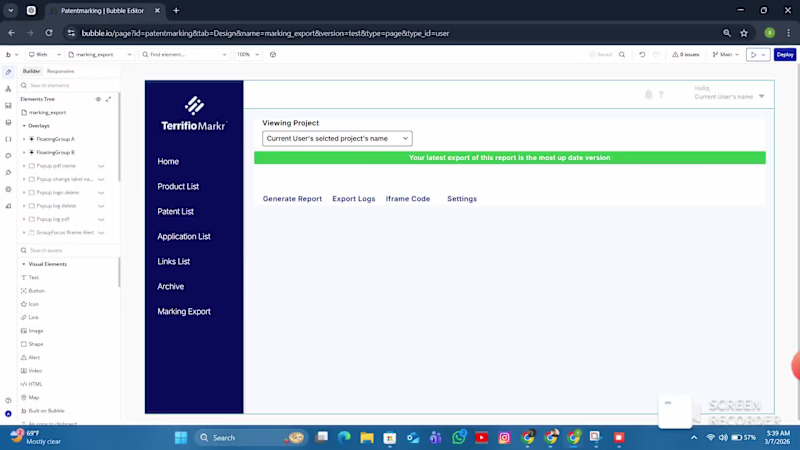Expand FloatingGroup A in elements tree

[23, 139]
